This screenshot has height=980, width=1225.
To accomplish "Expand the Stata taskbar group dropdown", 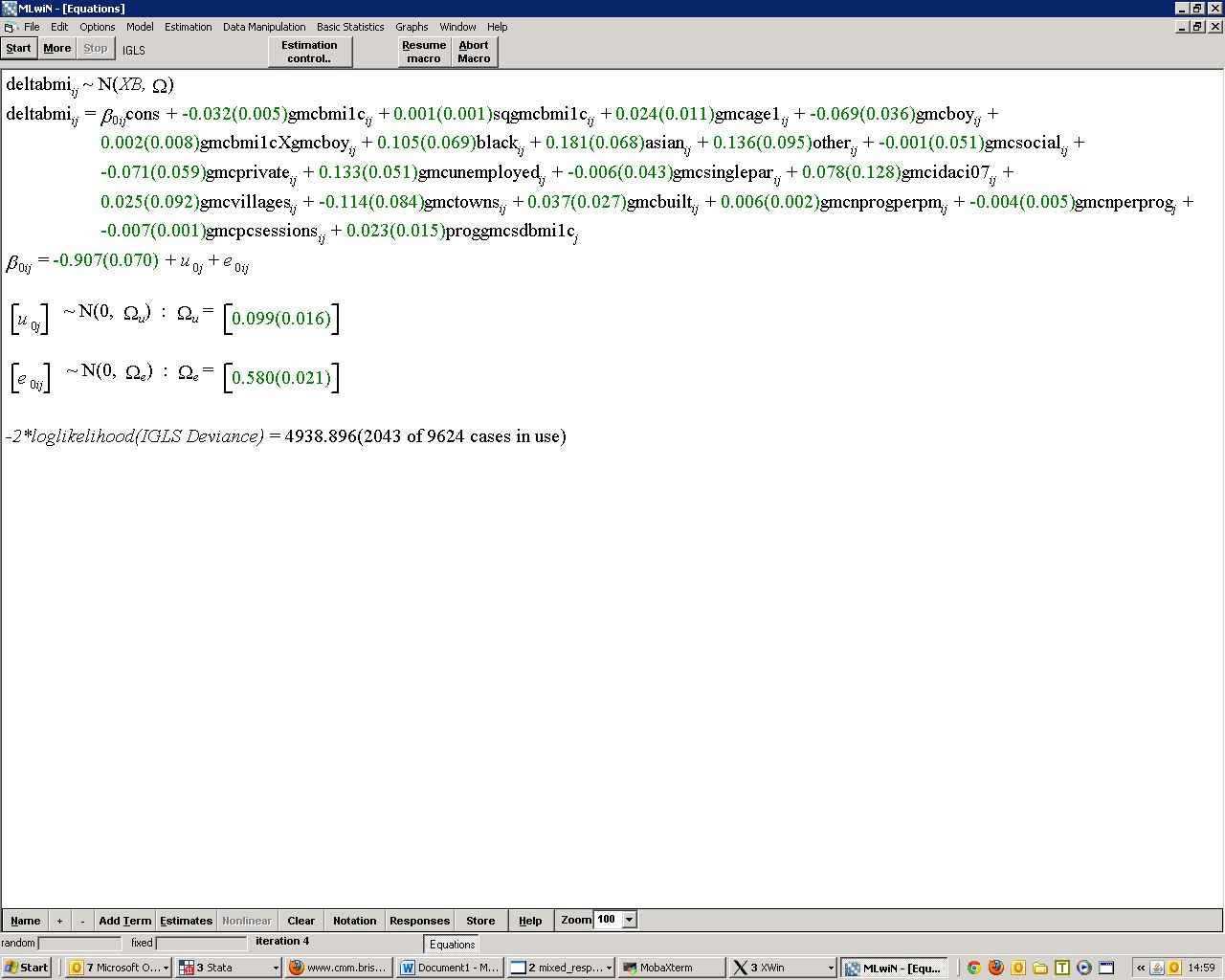I will coord(276,968).
